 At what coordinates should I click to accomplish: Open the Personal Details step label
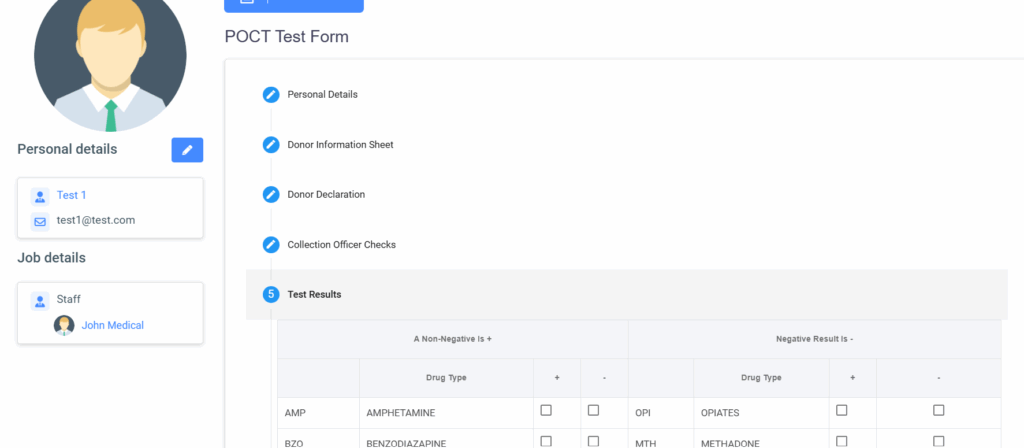point(322,95)
